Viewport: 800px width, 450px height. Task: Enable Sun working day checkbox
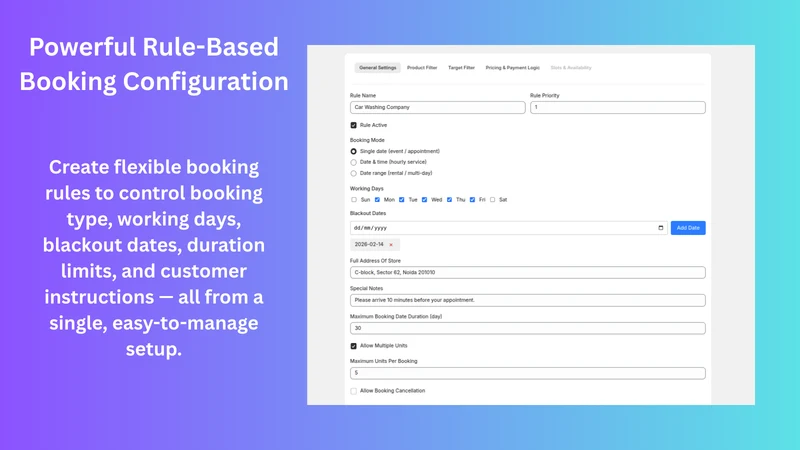coord(354,200)
